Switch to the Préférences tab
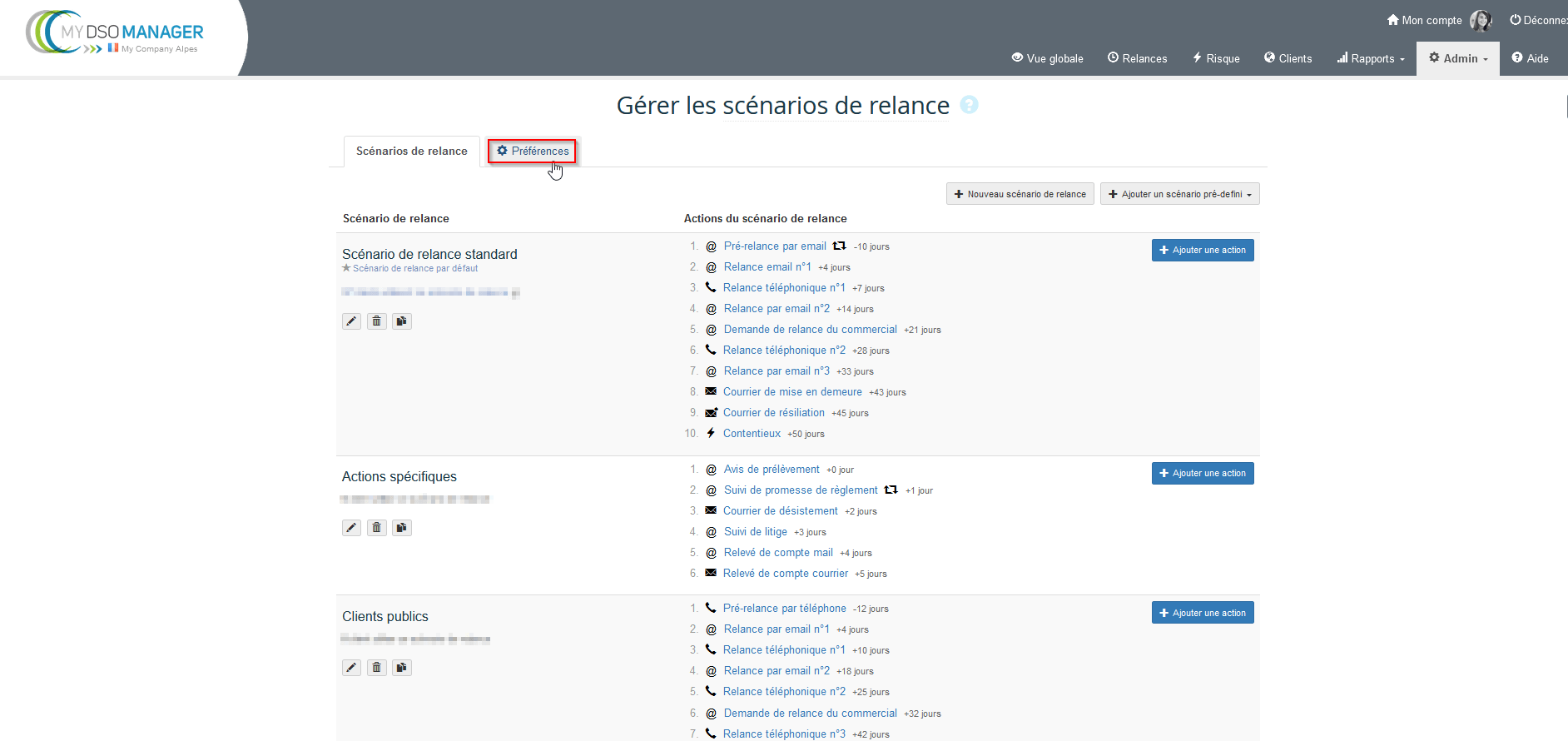The image size is (1568, 741). pyautogui.click(x=532, y=151)
